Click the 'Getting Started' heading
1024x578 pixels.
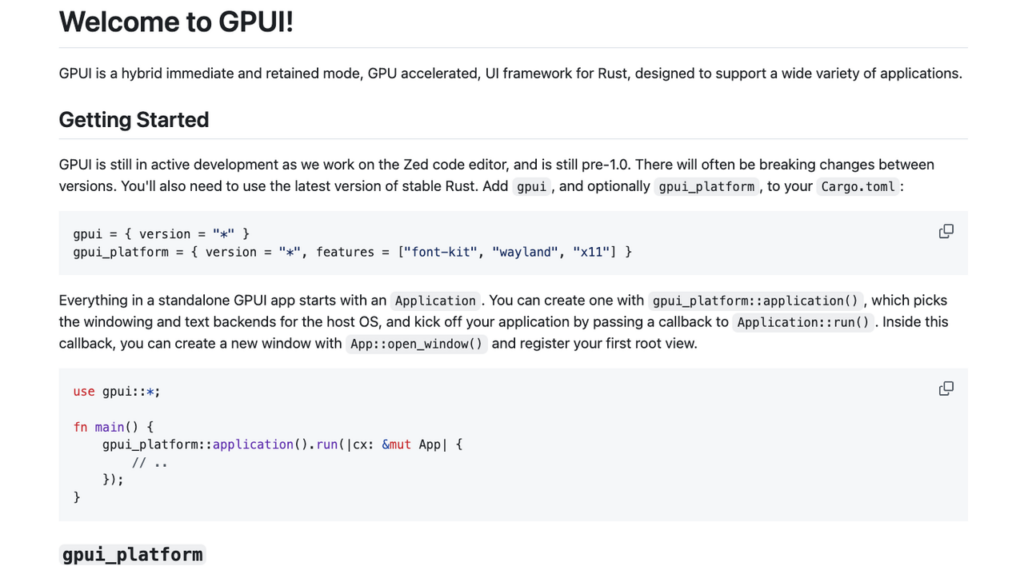[x=134, y=120]
